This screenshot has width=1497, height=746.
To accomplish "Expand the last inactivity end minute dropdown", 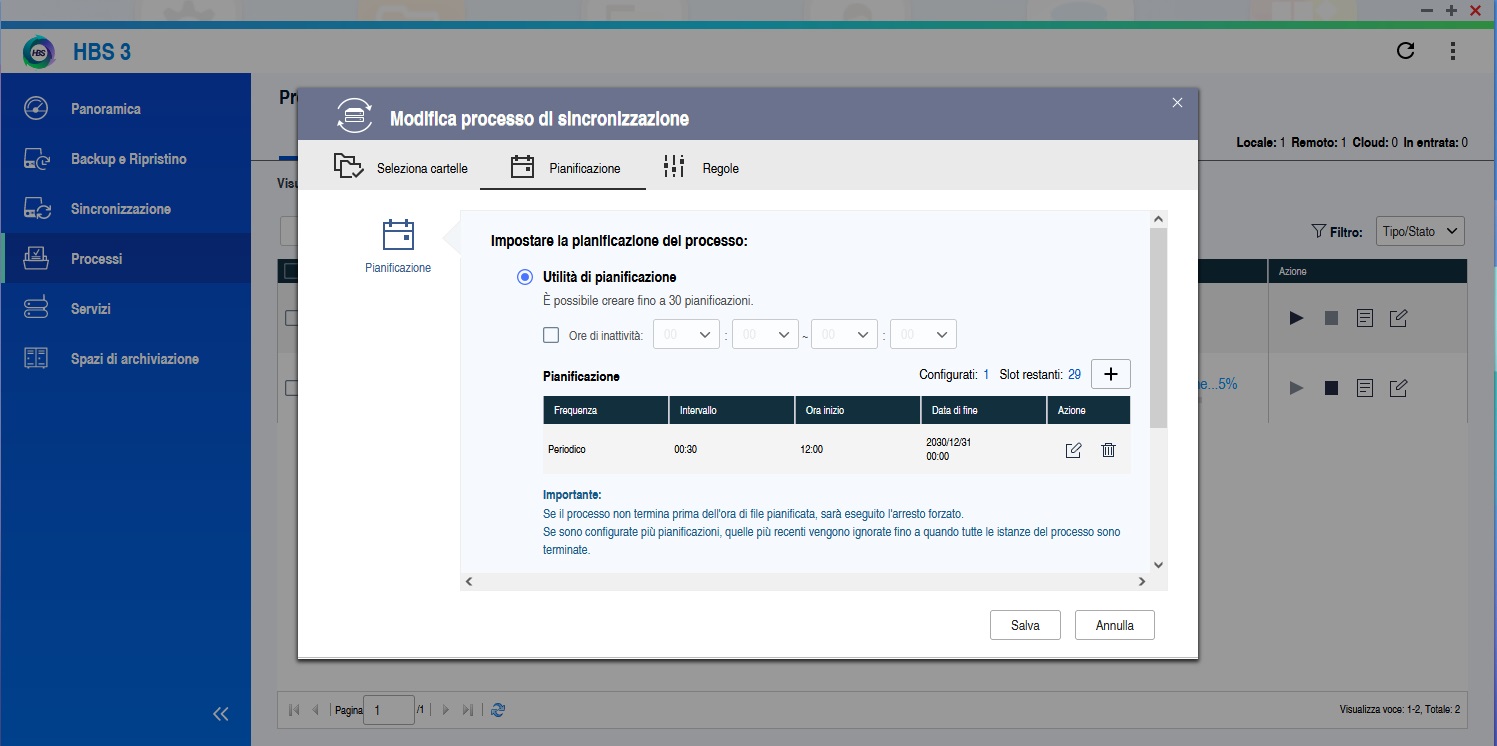I will point(923,335).
